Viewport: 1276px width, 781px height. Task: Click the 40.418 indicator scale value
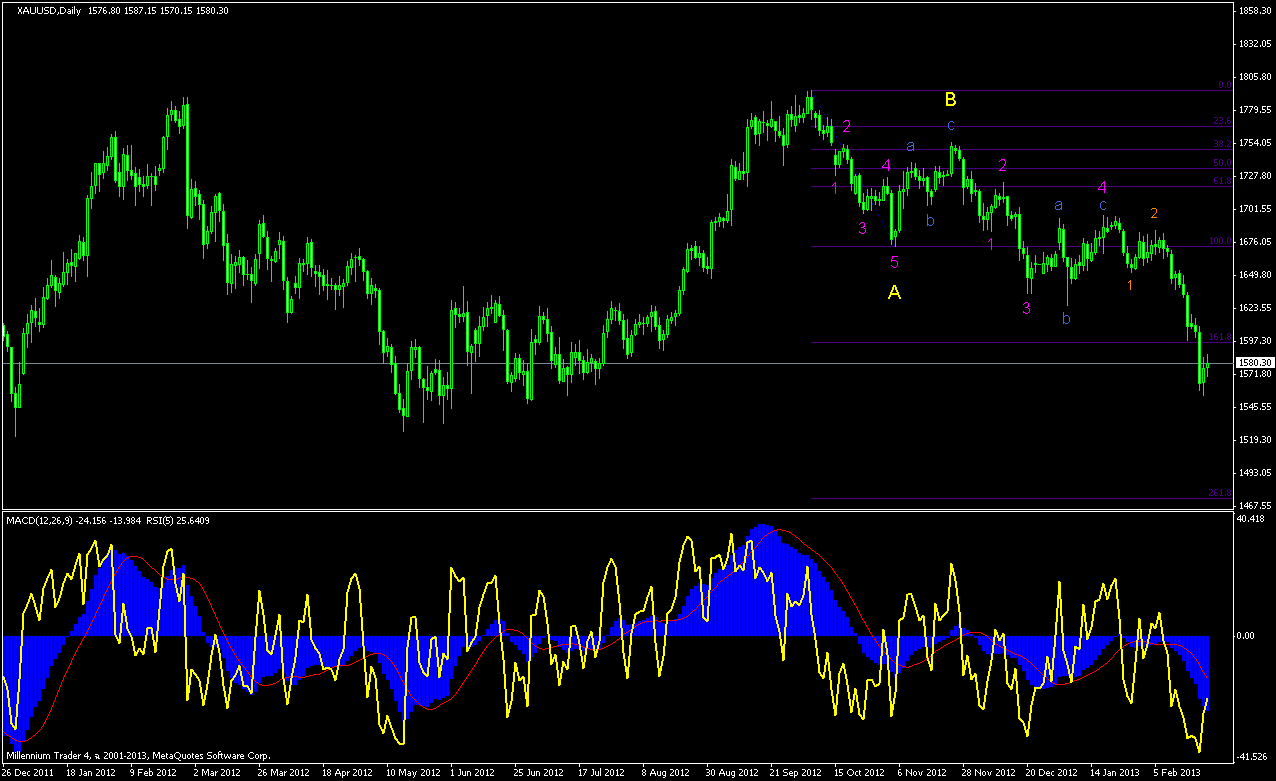tap(1251, 519)
